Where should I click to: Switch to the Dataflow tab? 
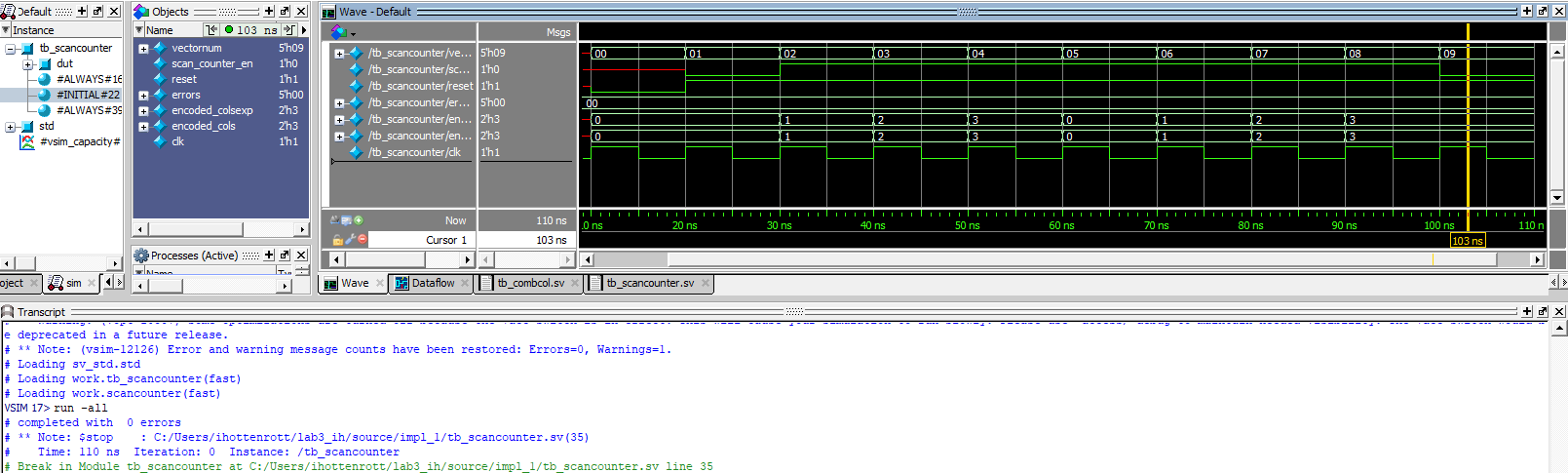(x=432, y=283)
